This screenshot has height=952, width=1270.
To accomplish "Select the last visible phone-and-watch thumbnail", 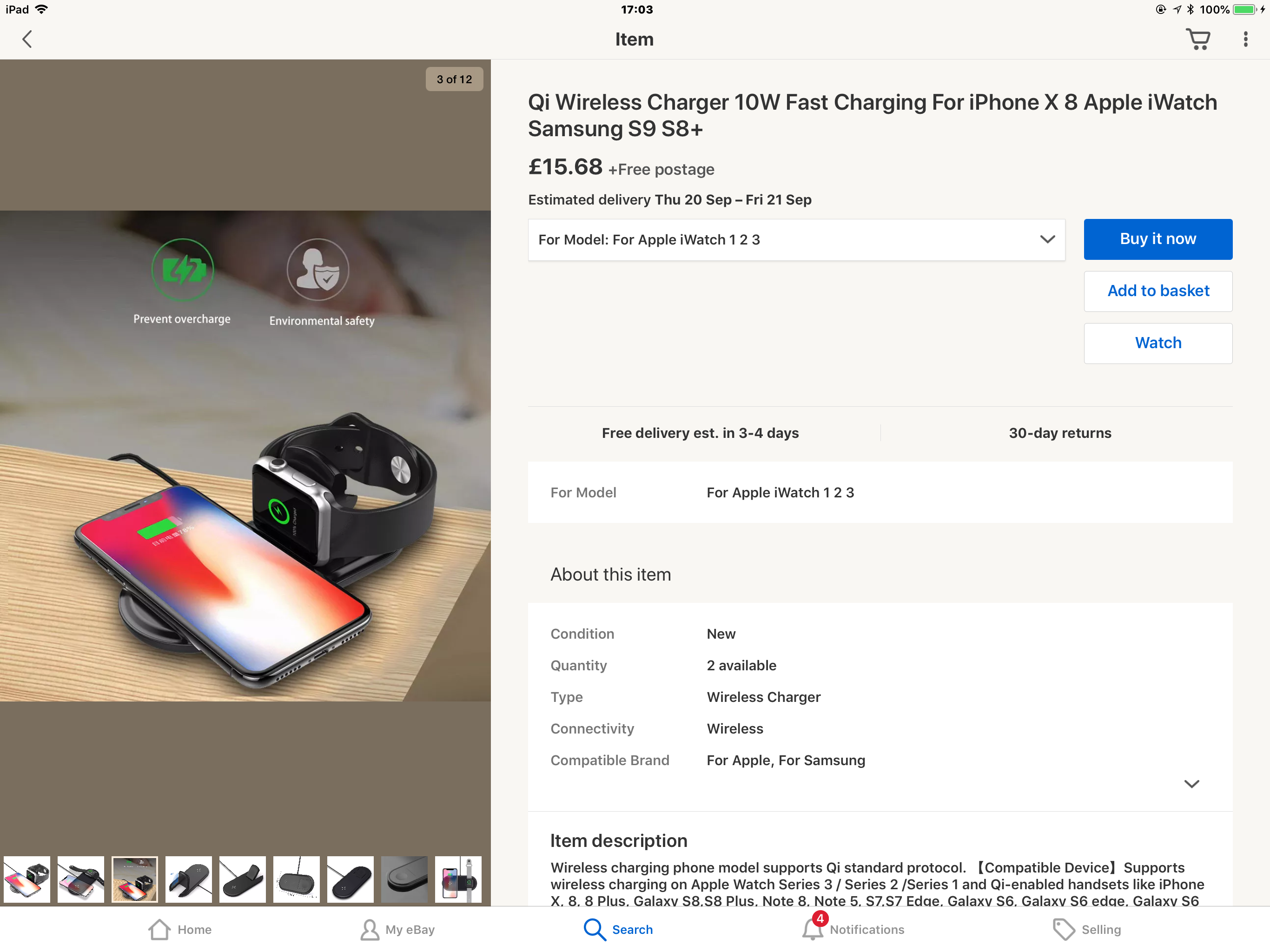I will (458, 879).
